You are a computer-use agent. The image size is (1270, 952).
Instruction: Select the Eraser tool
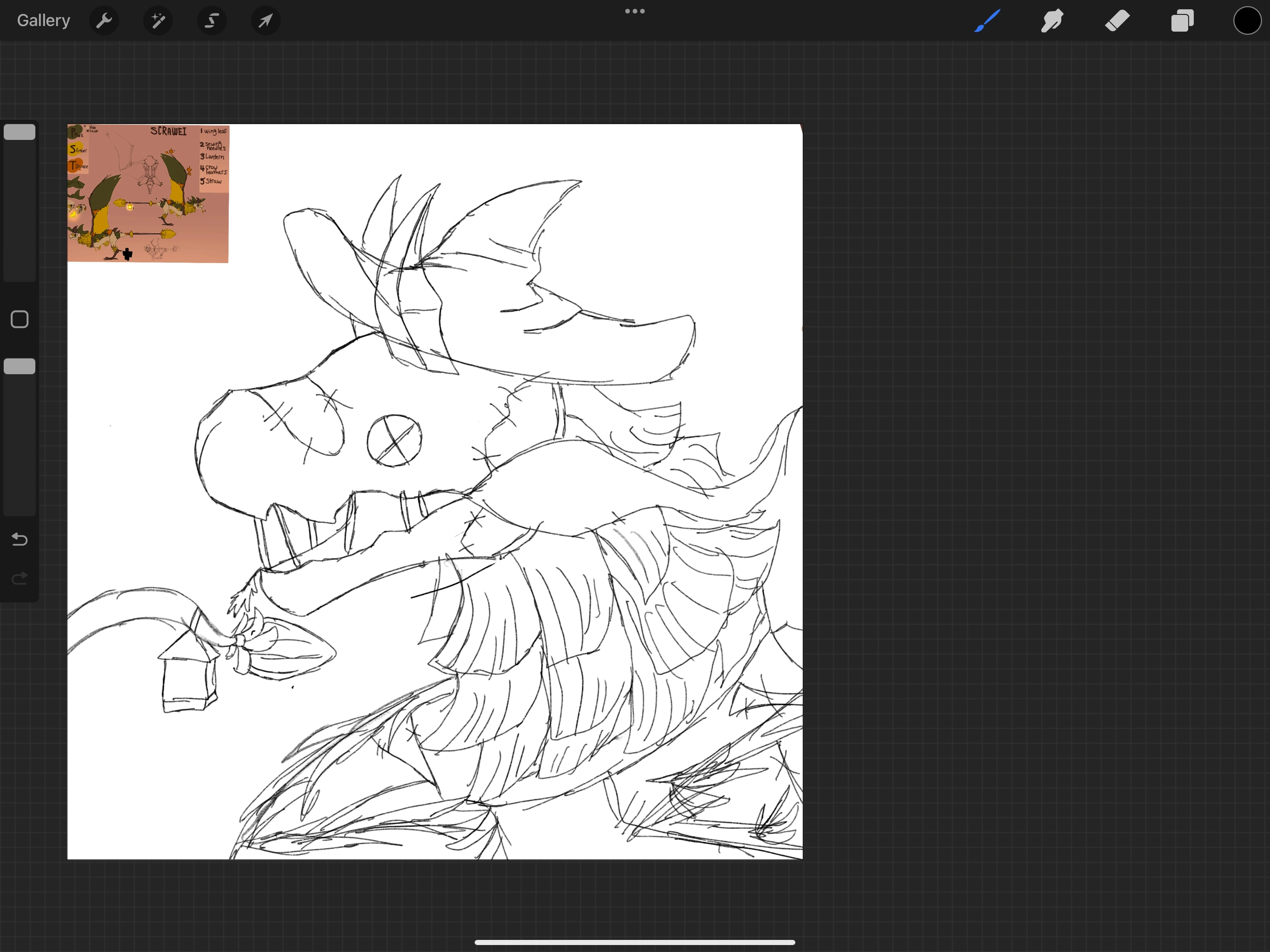pyautogui.click(x=1117, y=20)
